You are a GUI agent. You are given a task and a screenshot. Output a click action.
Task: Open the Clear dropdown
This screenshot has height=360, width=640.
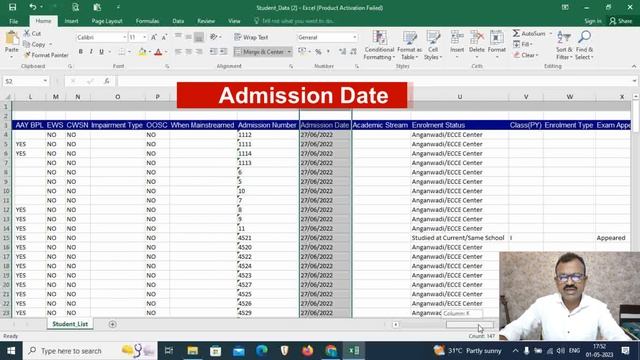click(x=526, y=55)
